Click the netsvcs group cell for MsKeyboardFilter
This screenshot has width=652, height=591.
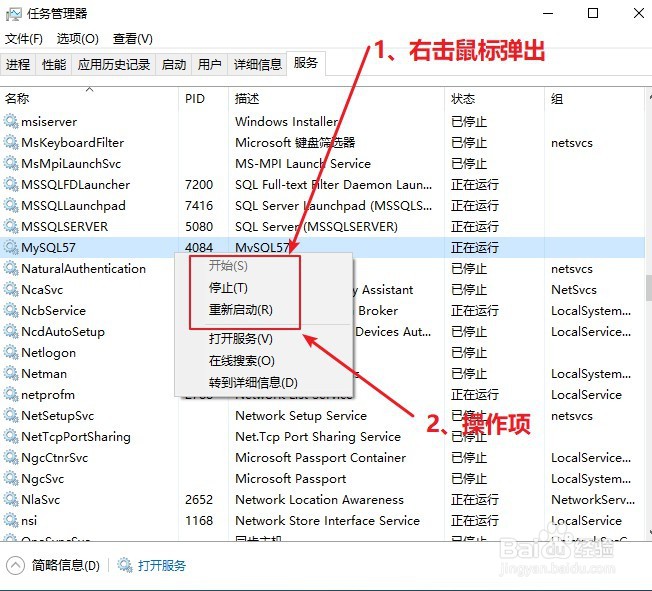pos(572,143)
